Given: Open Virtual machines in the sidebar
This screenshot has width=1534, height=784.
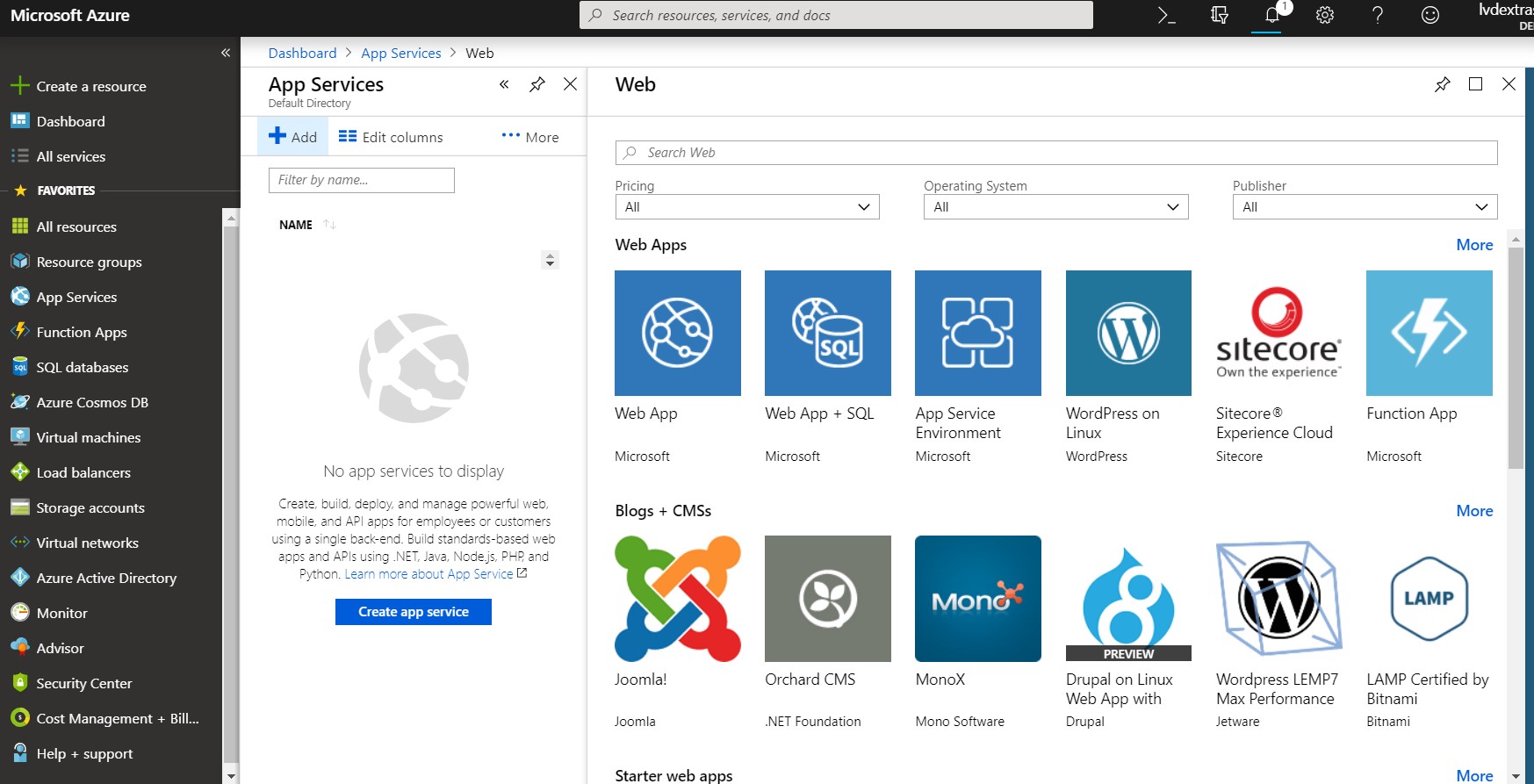Looking at the screenshot, I should tap(88, 437).
